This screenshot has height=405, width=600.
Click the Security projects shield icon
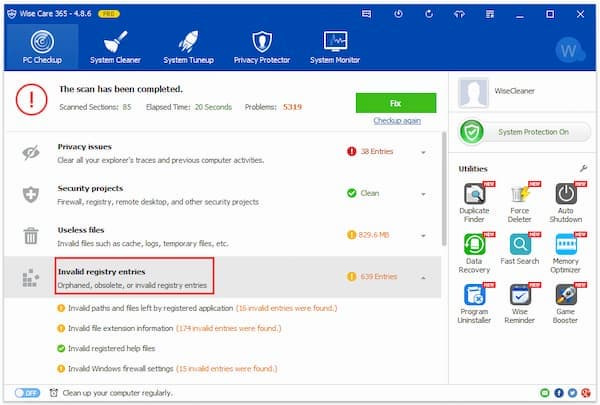31,194
